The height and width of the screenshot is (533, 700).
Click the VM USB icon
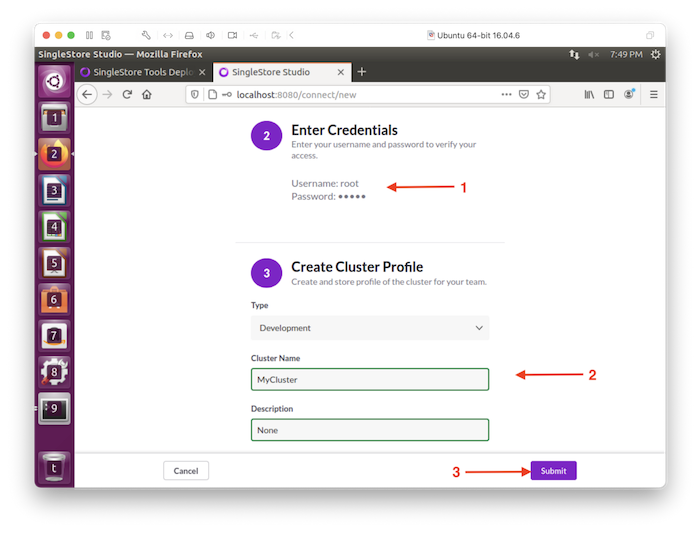pos(254,35)
